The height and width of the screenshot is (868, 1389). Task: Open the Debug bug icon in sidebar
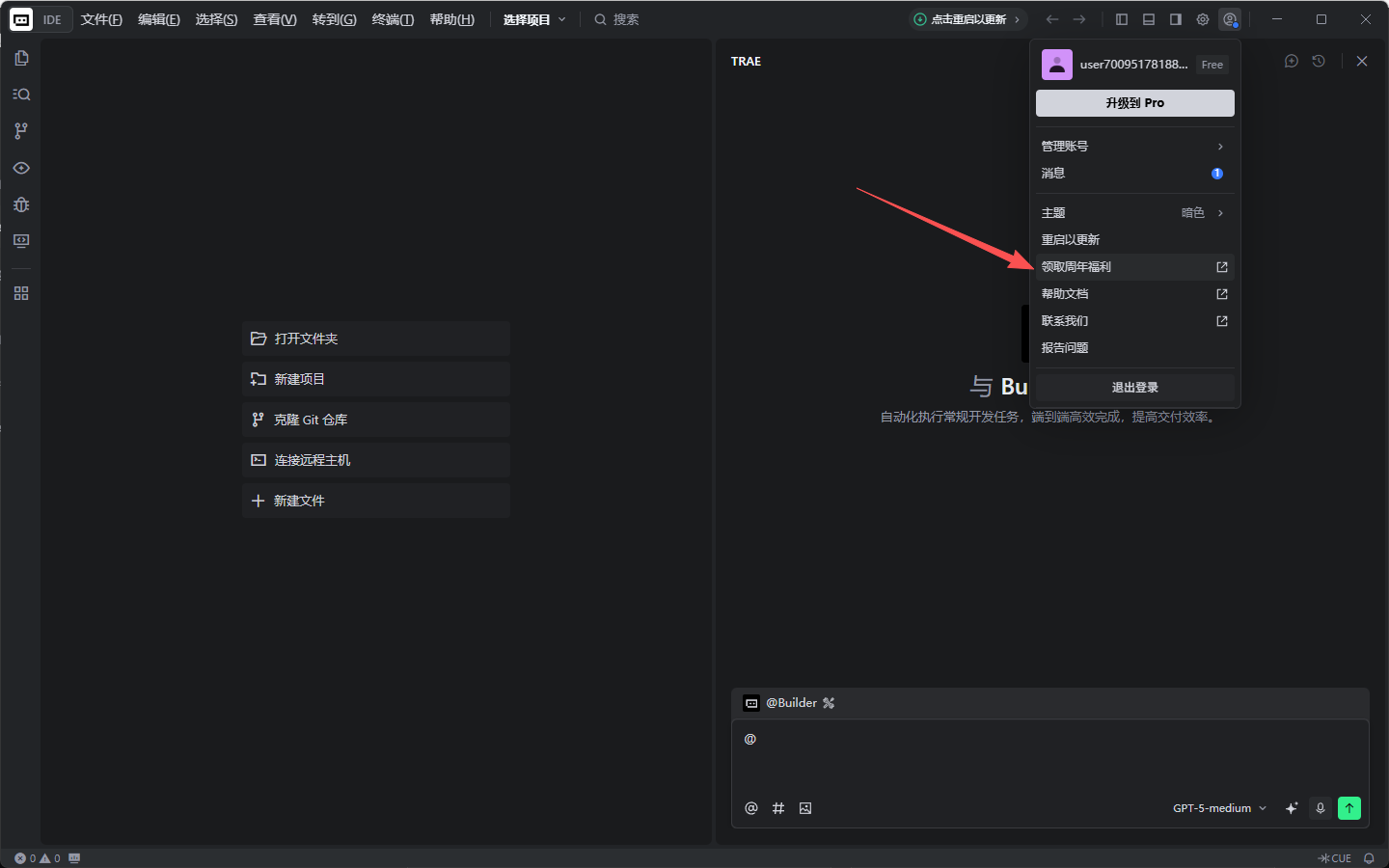coord(21,204)
